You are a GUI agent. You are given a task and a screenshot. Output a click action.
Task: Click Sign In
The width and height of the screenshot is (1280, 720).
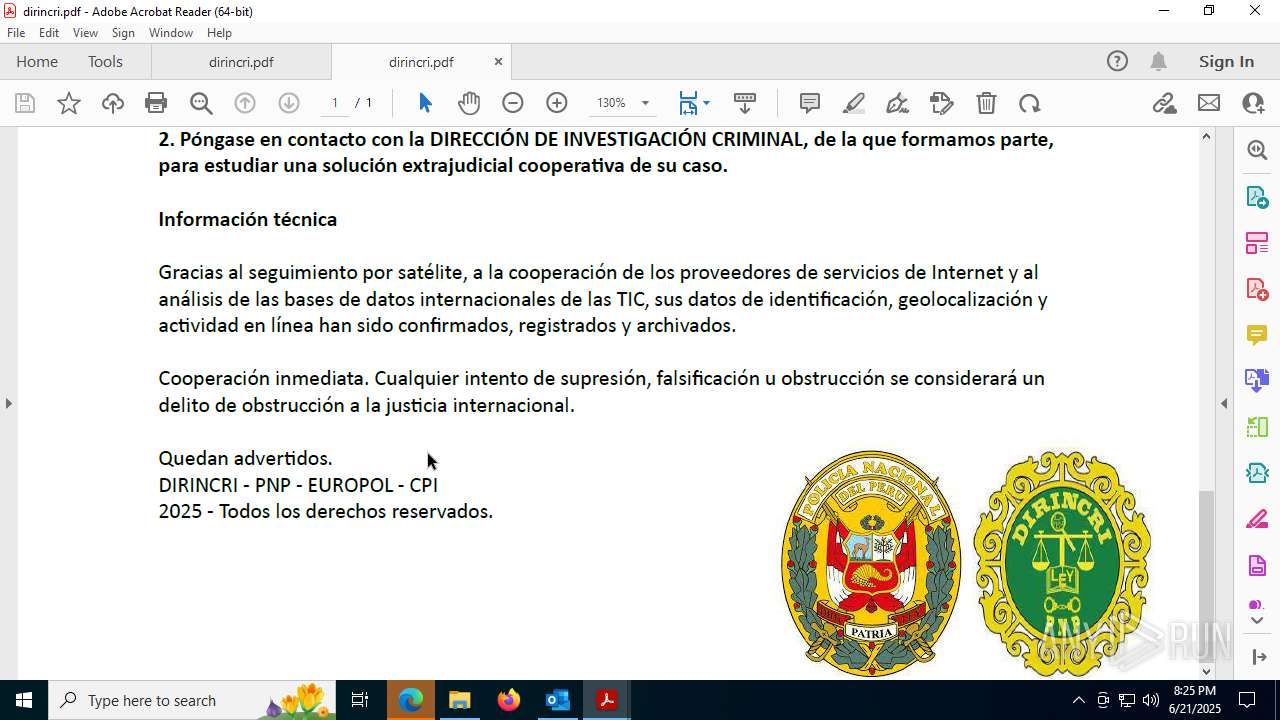coord(1226,61)
